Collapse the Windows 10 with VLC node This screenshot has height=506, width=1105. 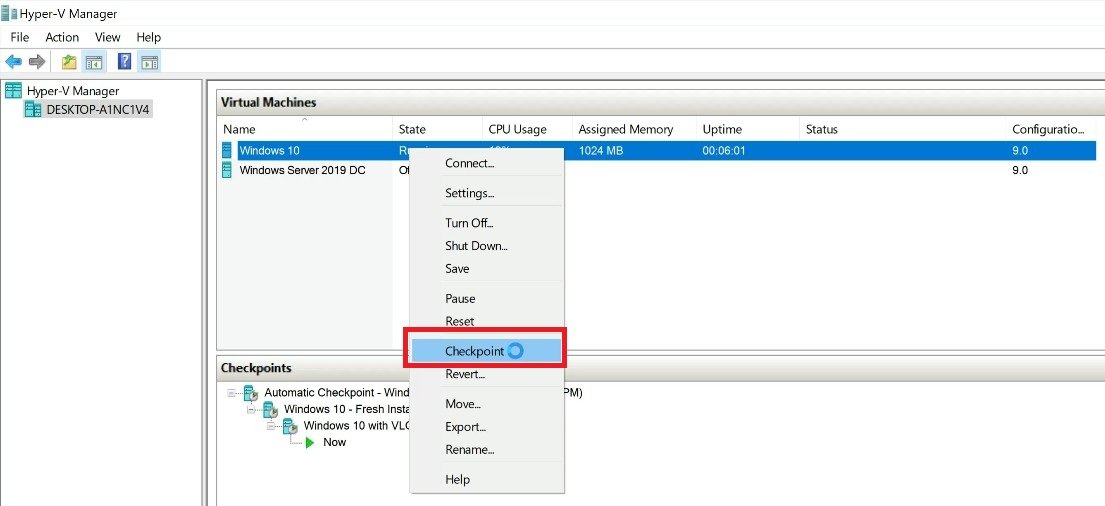(x=272, y=426)
